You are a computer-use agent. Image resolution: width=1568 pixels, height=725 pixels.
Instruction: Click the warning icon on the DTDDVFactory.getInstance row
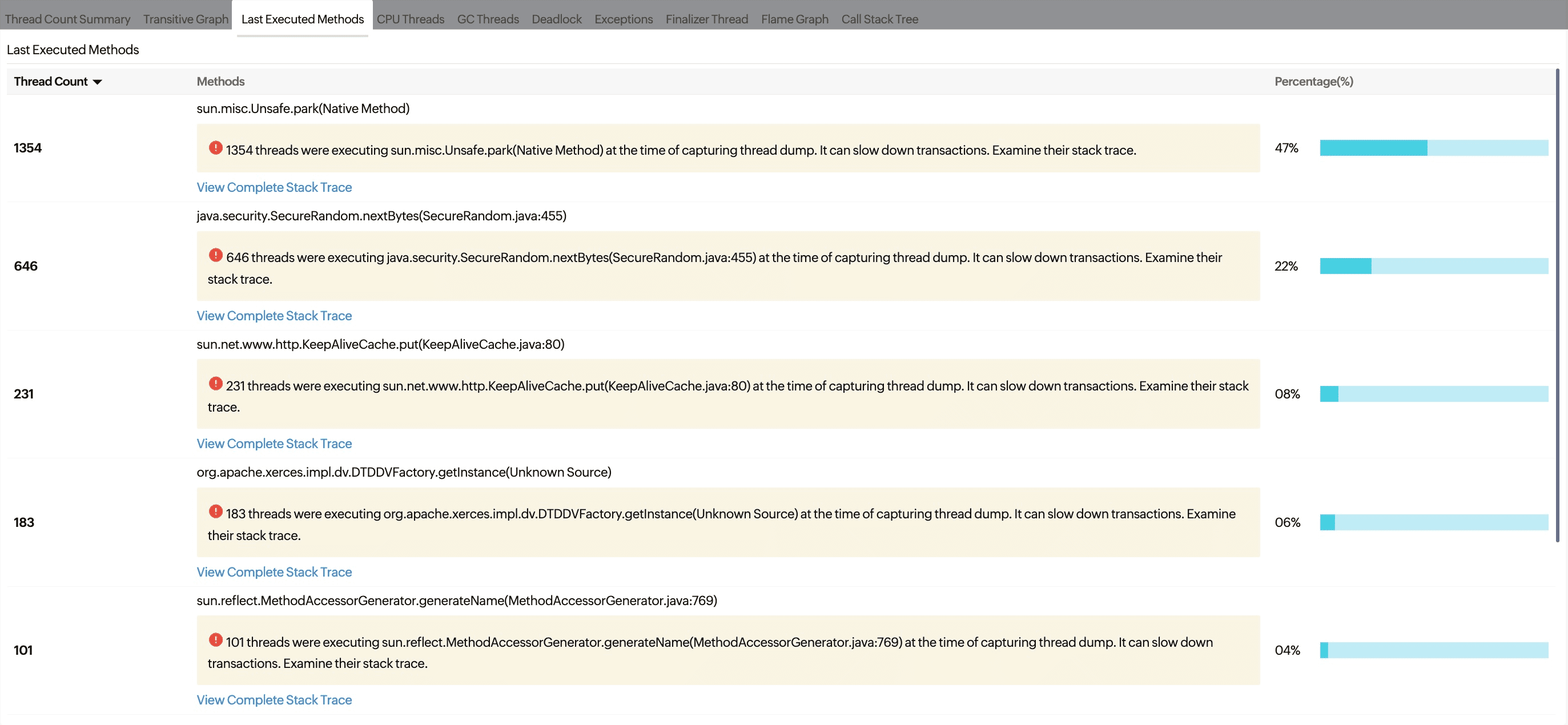(215, 512)
